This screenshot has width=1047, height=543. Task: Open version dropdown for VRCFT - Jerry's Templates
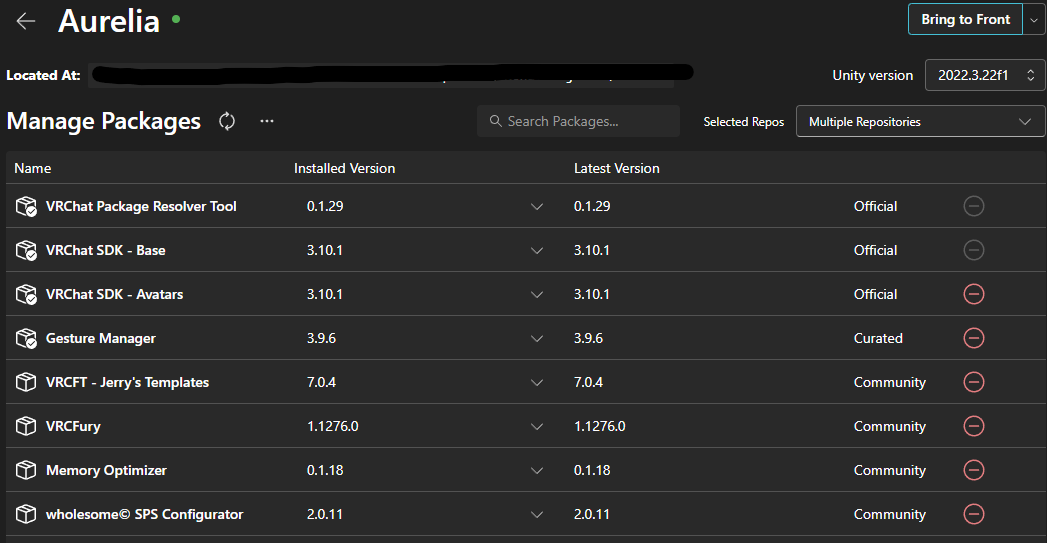pos(537,383)
